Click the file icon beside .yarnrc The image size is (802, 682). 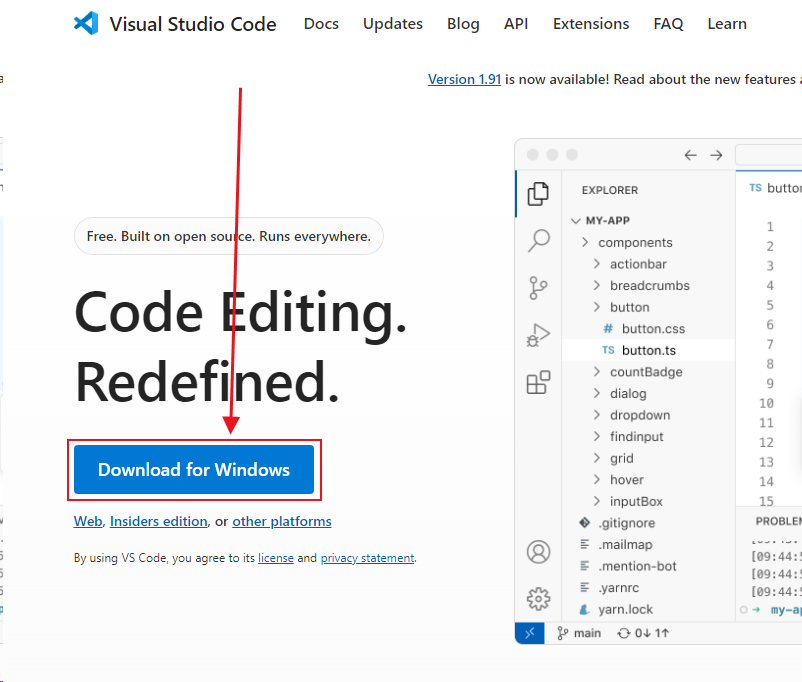585,587
